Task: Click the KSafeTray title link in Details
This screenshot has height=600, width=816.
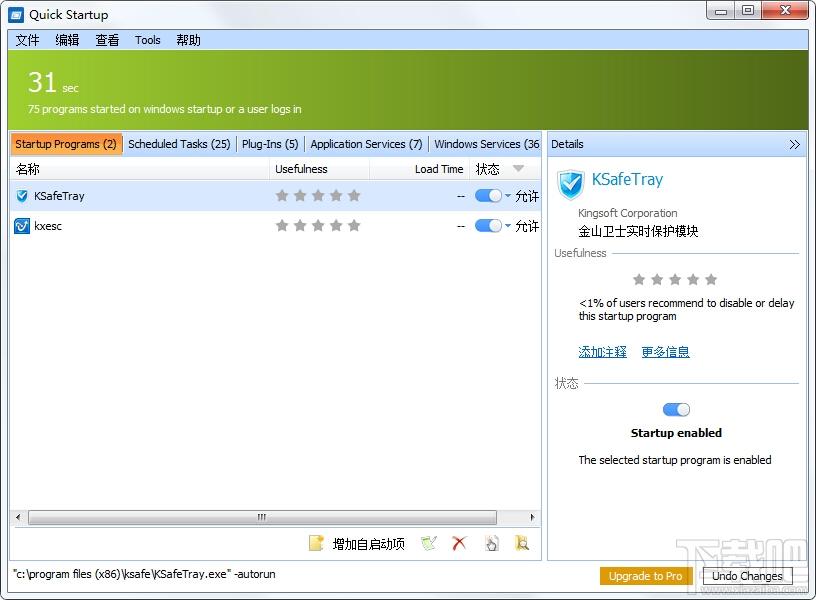Action: [x=628, y=179]
